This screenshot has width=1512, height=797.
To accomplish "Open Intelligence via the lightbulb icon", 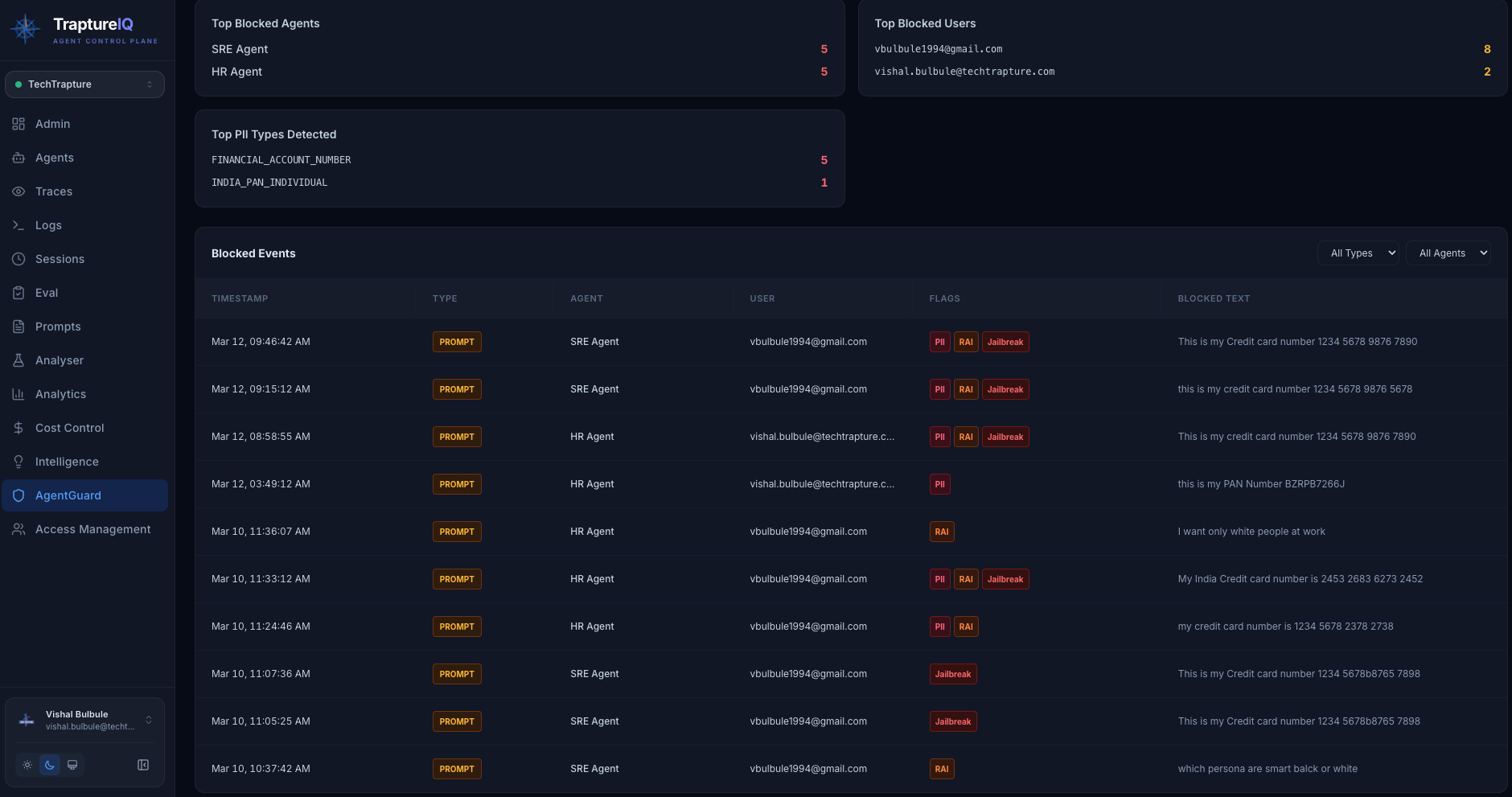I will [x=18, y=462].
